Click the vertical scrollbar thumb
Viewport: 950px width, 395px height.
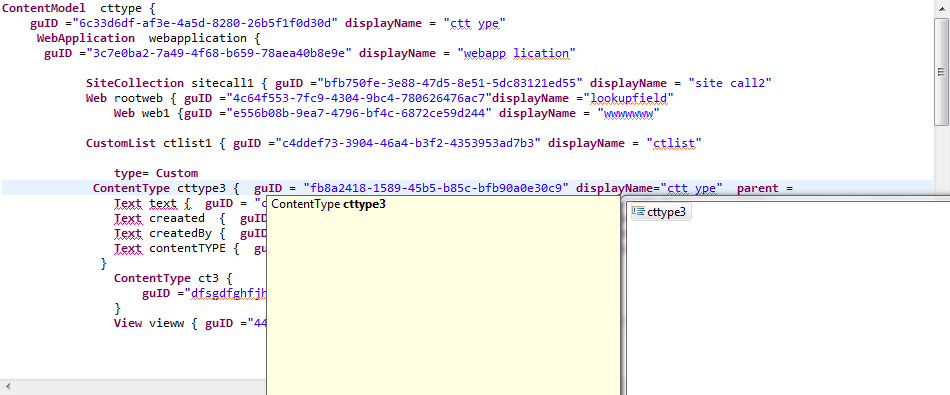[942, 72]
